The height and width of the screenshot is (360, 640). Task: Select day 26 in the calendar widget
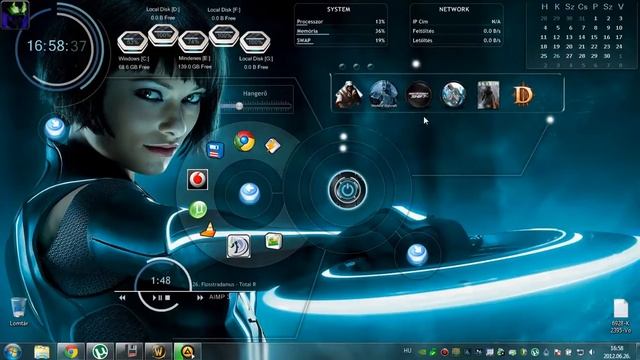[x=556, y=56]
